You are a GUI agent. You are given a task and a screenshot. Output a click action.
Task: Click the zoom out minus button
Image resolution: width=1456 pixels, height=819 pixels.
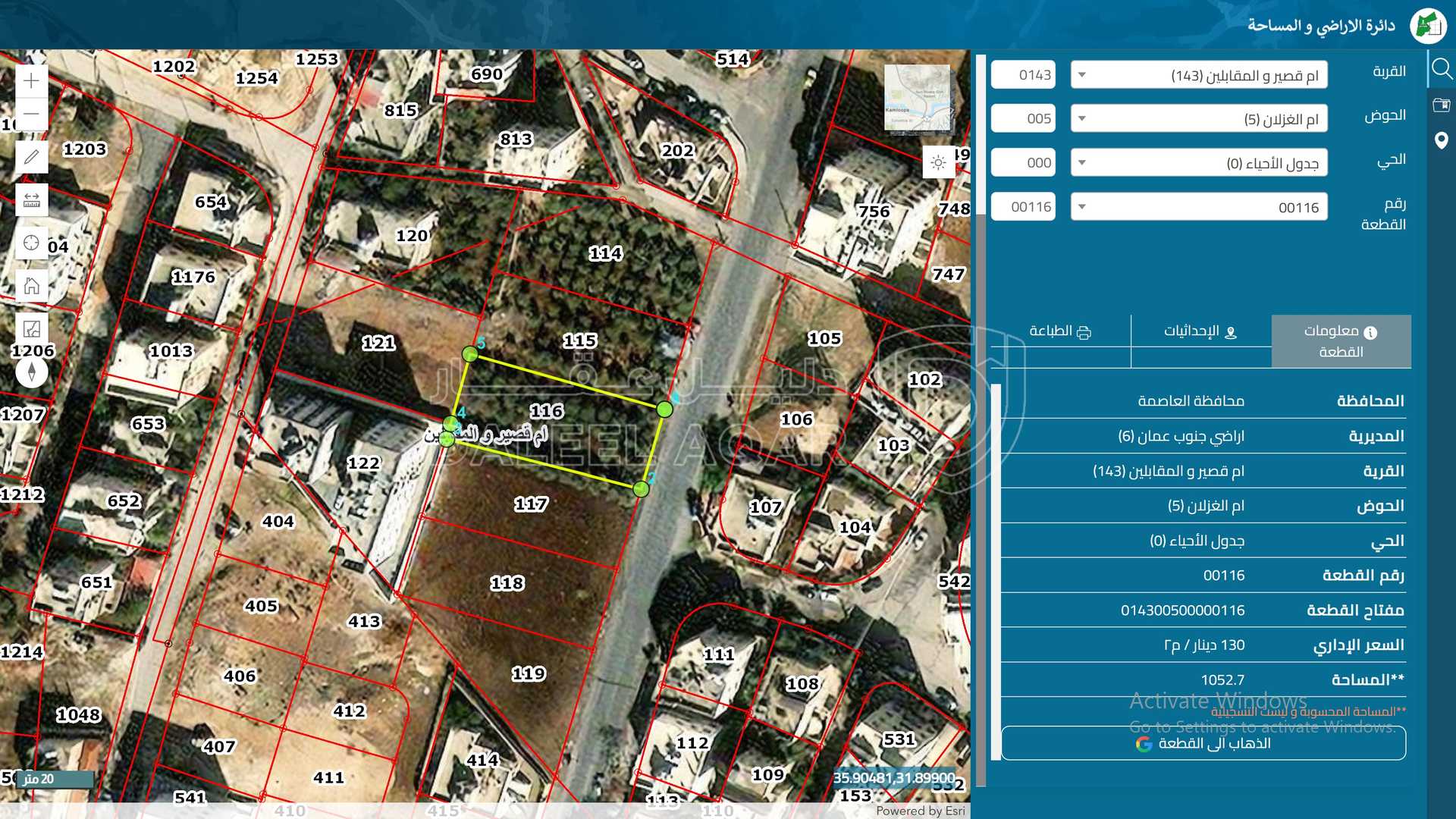point(31,114)
